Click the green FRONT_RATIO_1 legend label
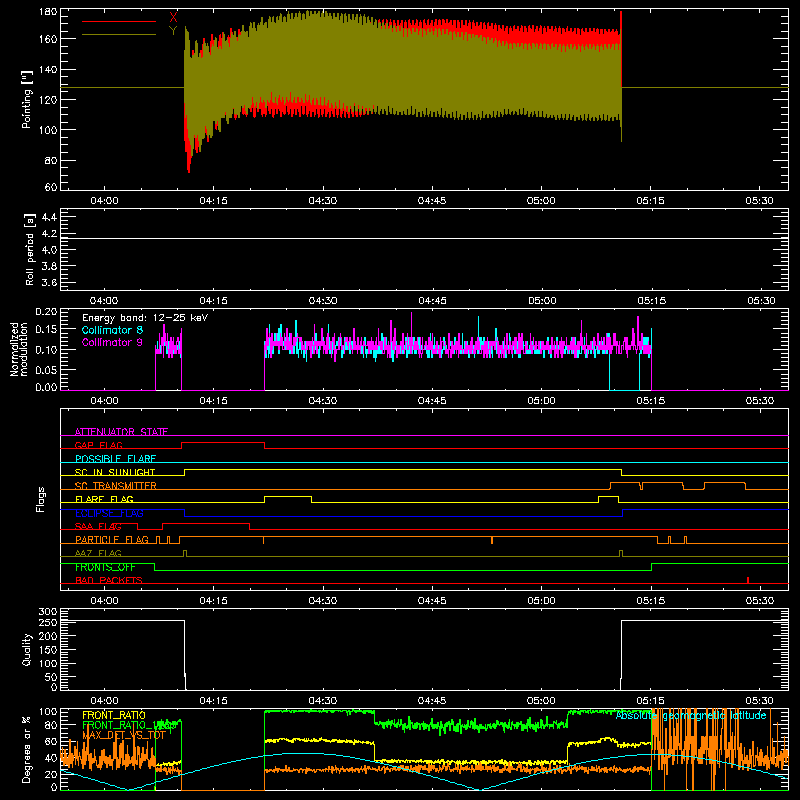The height and width of the screenshot is (800, 800). click(x=129, y=725)
